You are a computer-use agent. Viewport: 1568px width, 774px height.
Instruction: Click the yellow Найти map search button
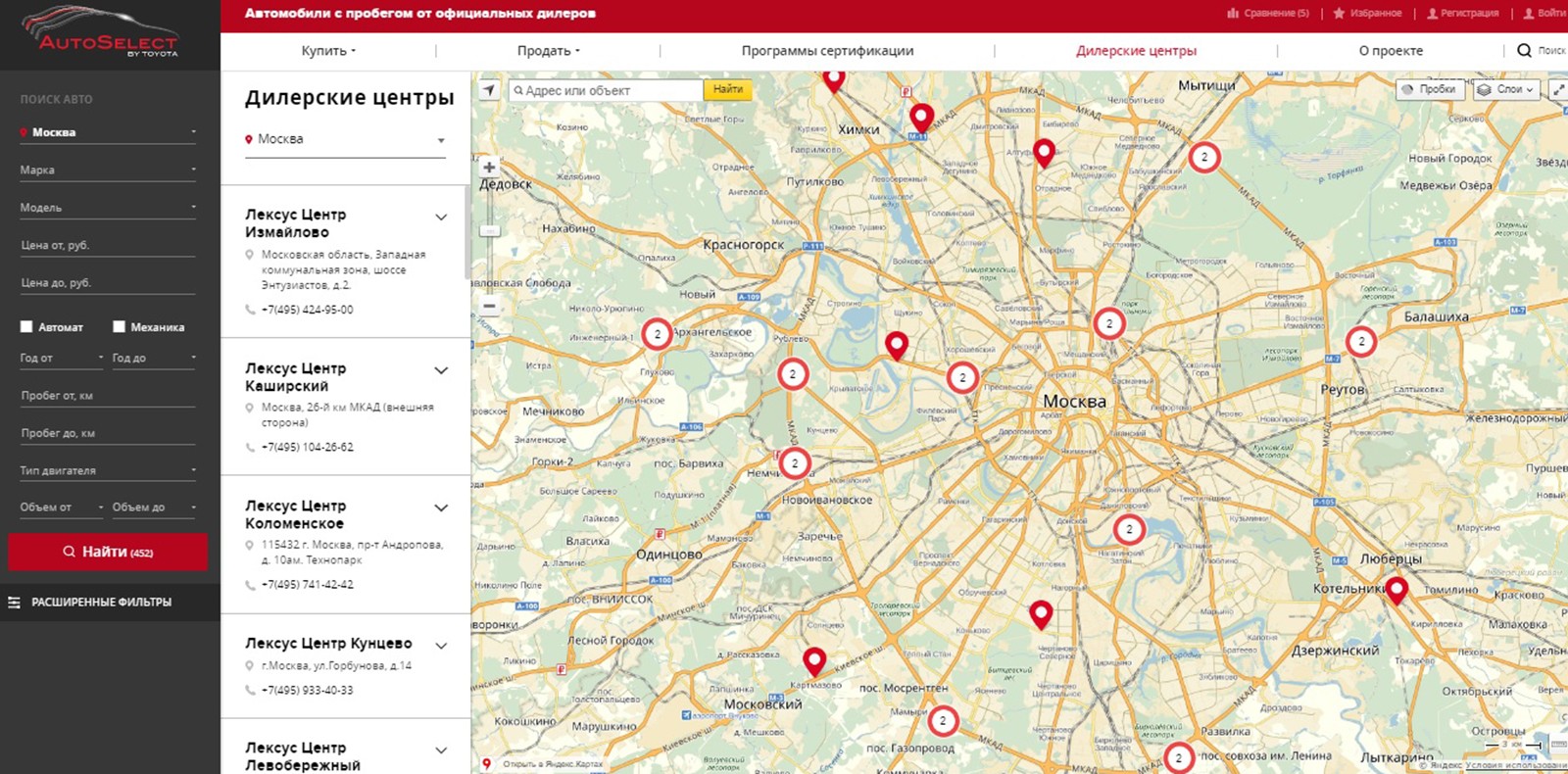[x=728, y=89]
